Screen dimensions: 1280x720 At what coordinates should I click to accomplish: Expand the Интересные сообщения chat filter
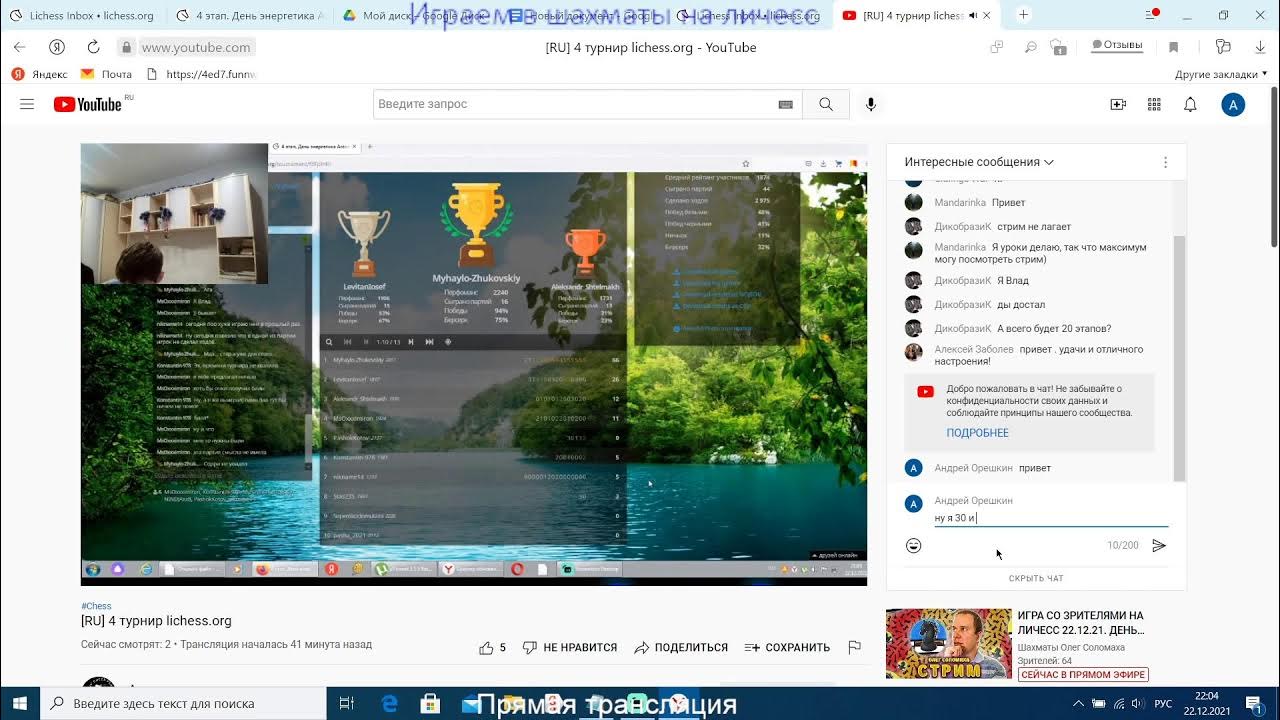tap(979, 162)
